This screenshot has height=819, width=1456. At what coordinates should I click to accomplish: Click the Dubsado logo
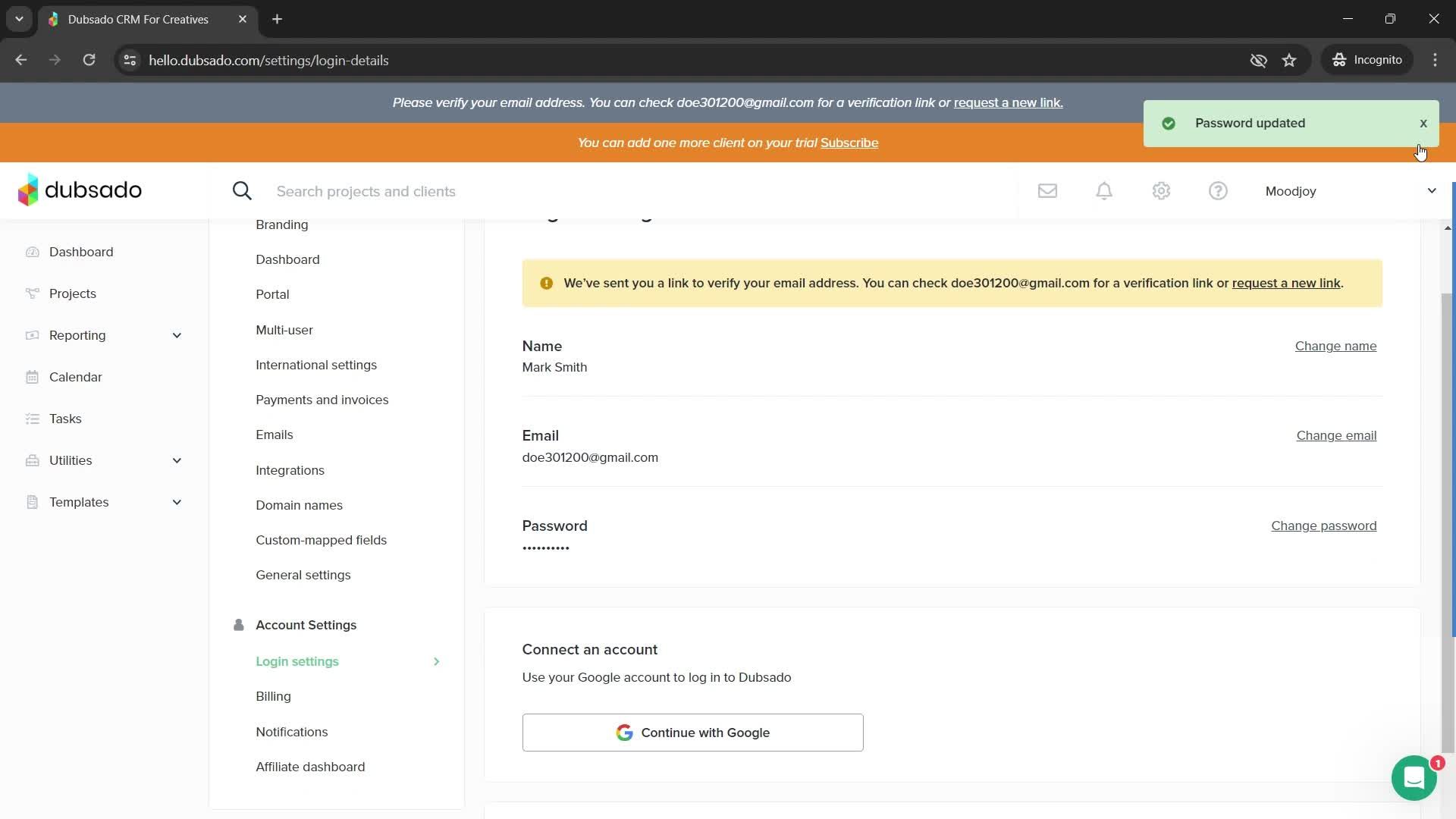click(80, 190)
